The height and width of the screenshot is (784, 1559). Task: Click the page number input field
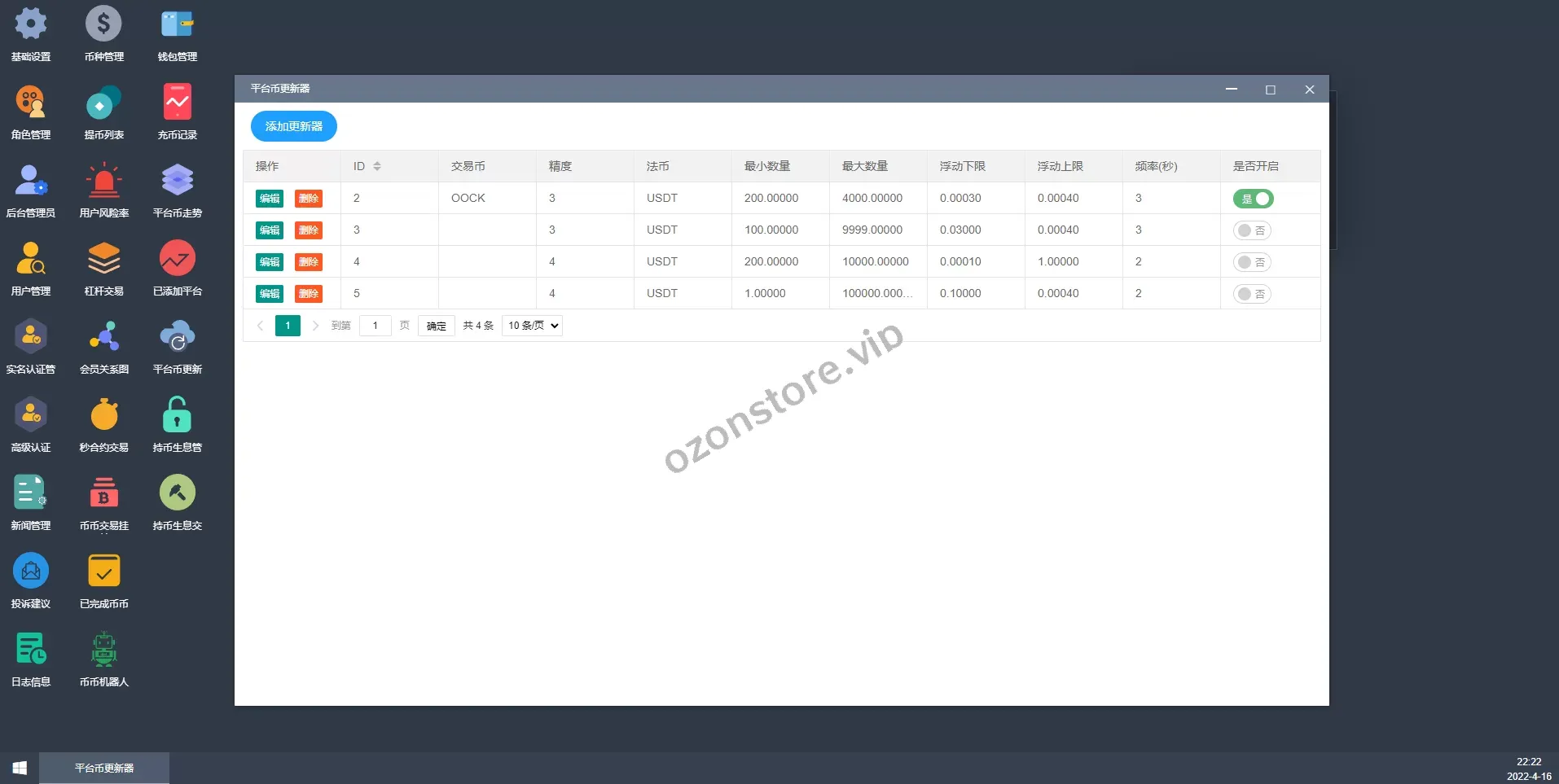click(375, 326)
